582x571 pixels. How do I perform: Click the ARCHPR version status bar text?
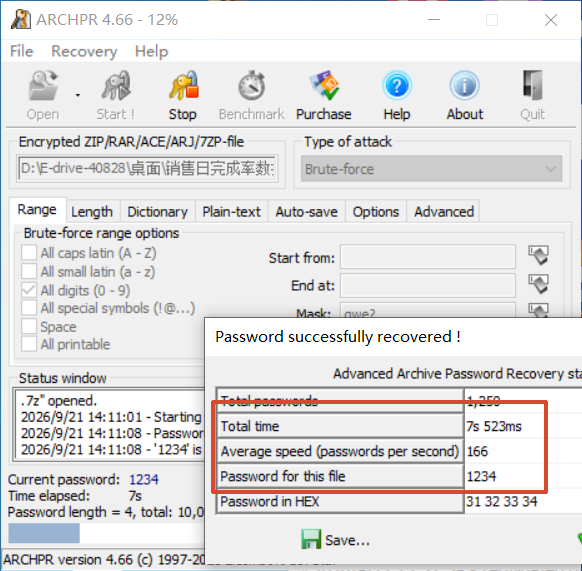point(103,559)
